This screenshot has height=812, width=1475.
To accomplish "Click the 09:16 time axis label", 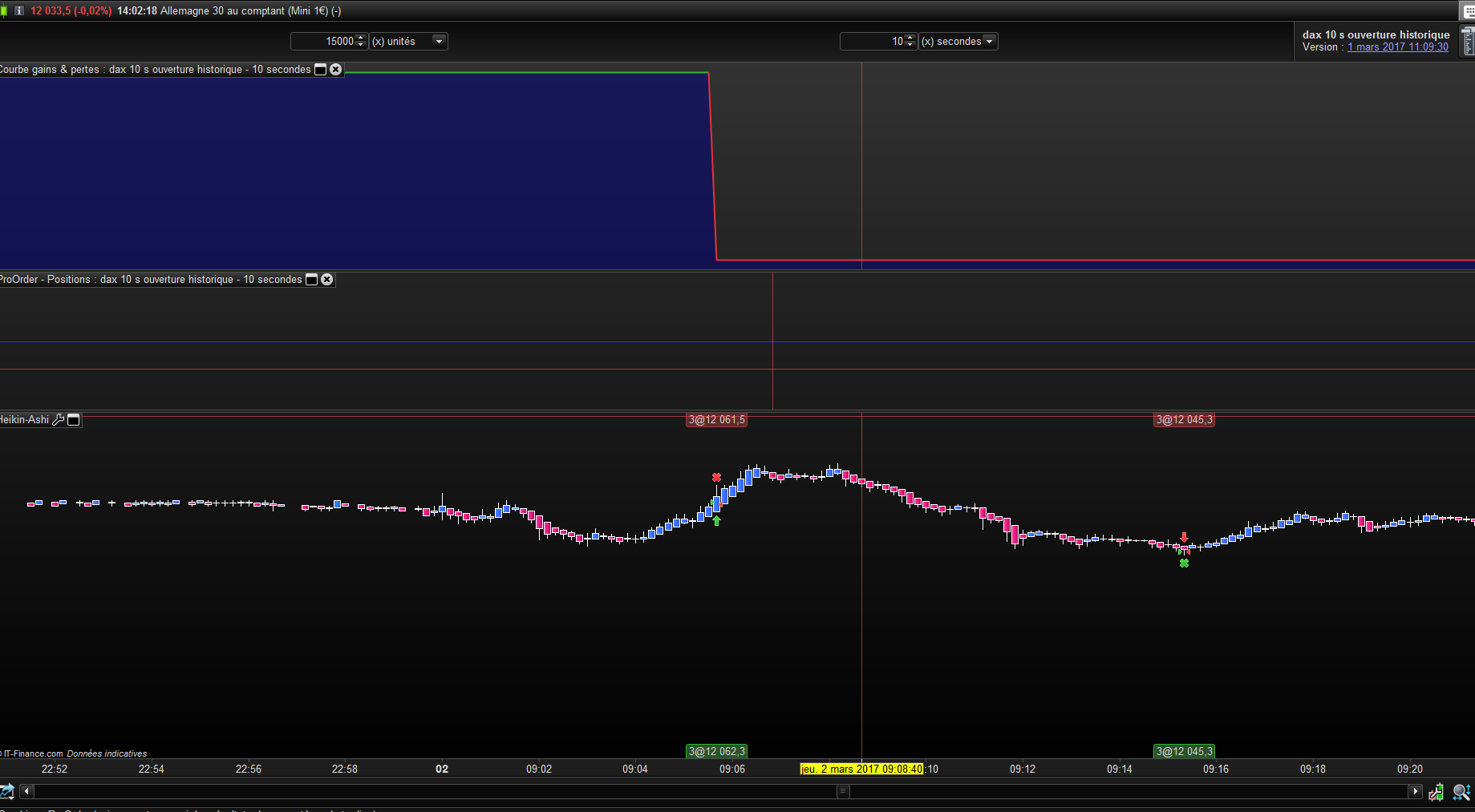I will [1216, 770].
